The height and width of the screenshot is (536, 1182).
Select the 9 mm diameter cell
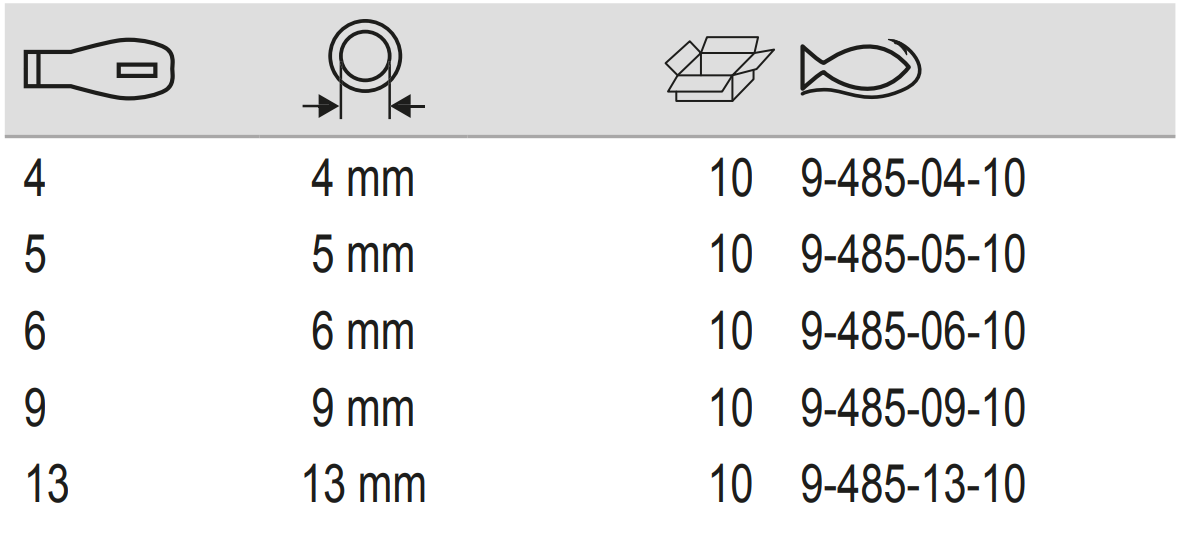pyautogui.click(x=362, y=410)
